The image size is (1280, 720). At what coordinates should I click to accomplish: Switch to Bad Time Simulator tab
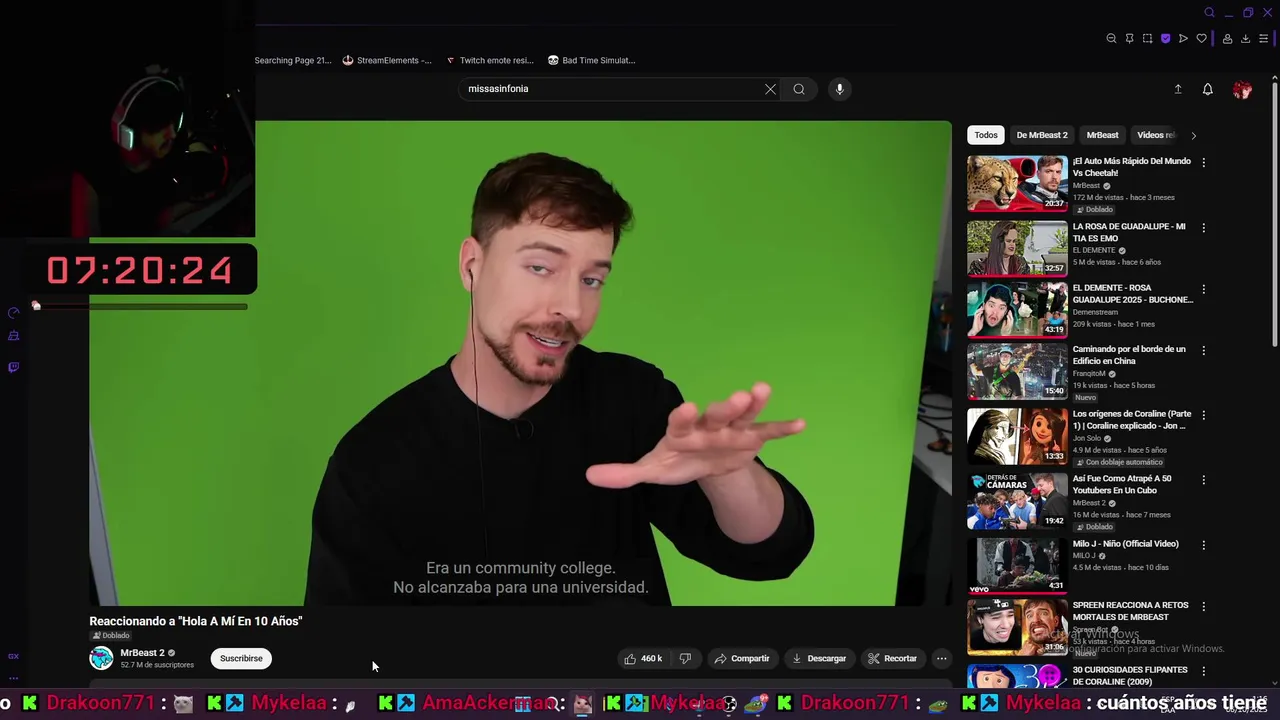click(591, 60)
